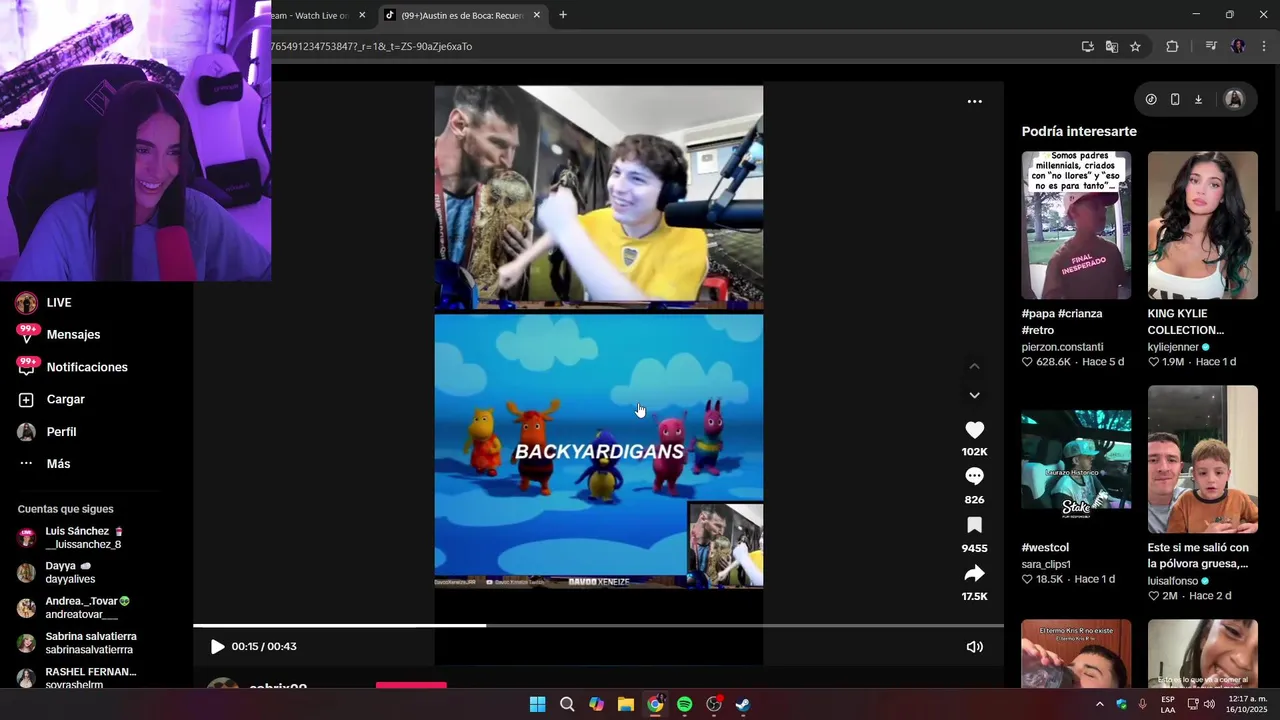Open File Explorer from taskbar

point(625,704)
